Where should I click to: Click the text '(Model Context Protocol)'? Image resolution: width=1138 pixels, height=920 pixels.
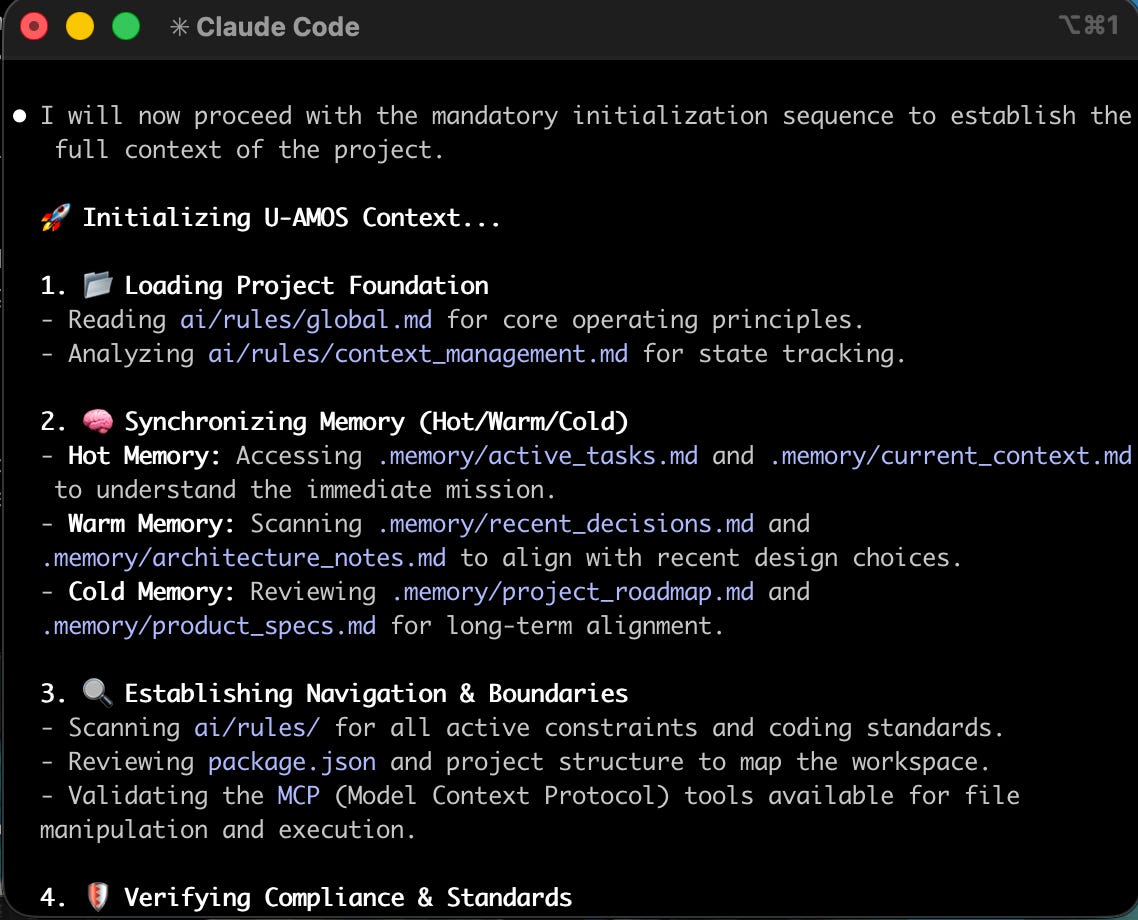tap(502, 795)
